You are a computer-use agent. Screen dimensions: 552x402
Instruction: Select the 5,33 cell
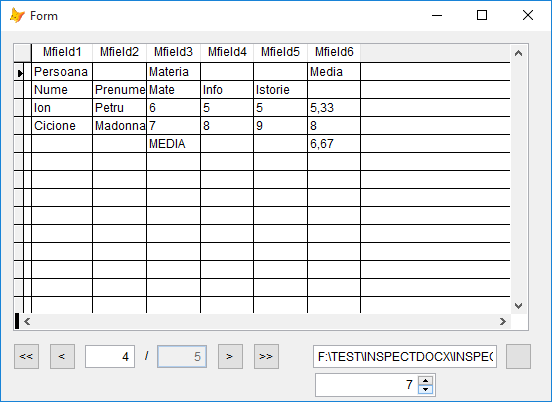334,108
